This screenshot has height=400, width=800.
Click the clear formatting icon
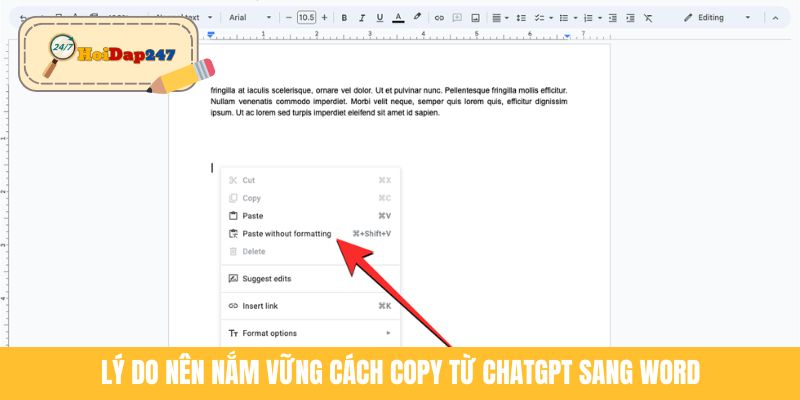pos(648,17)
